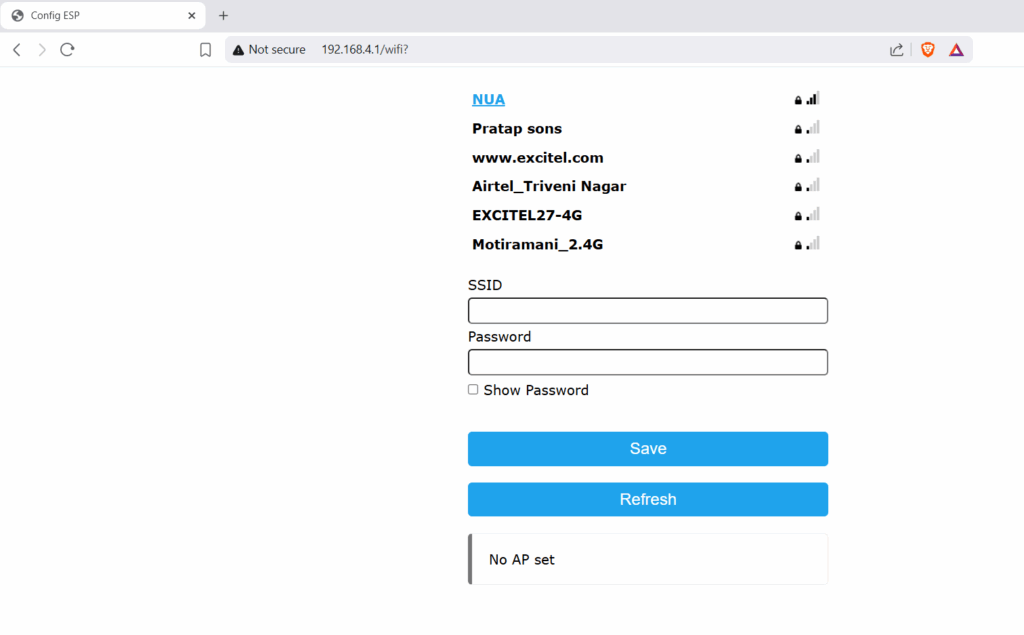The width and height of the screenshot is (1024, 635).
Task: Click the lock icon beside NUA
Action: tap(797, 100)
